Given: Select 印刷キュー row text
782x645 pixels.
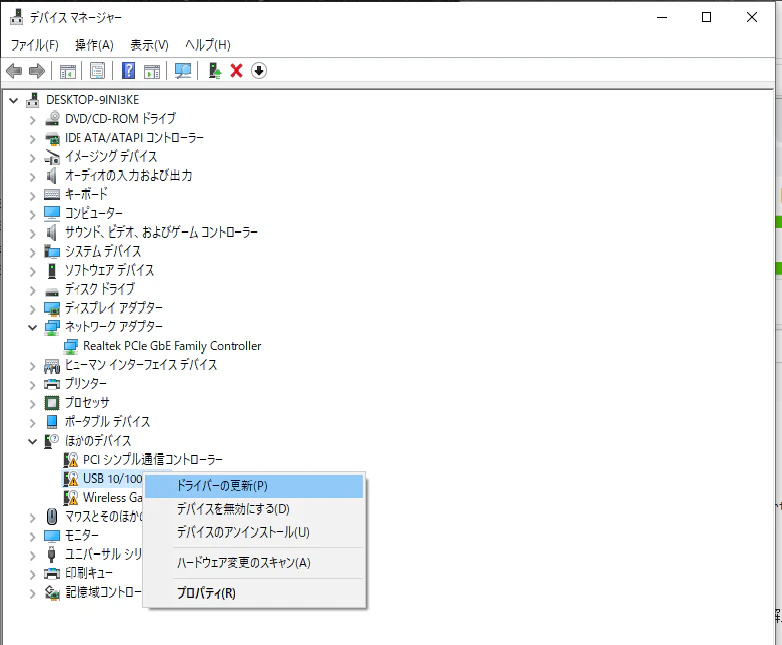Looking at the screenshot, I should tap(89, 573).
